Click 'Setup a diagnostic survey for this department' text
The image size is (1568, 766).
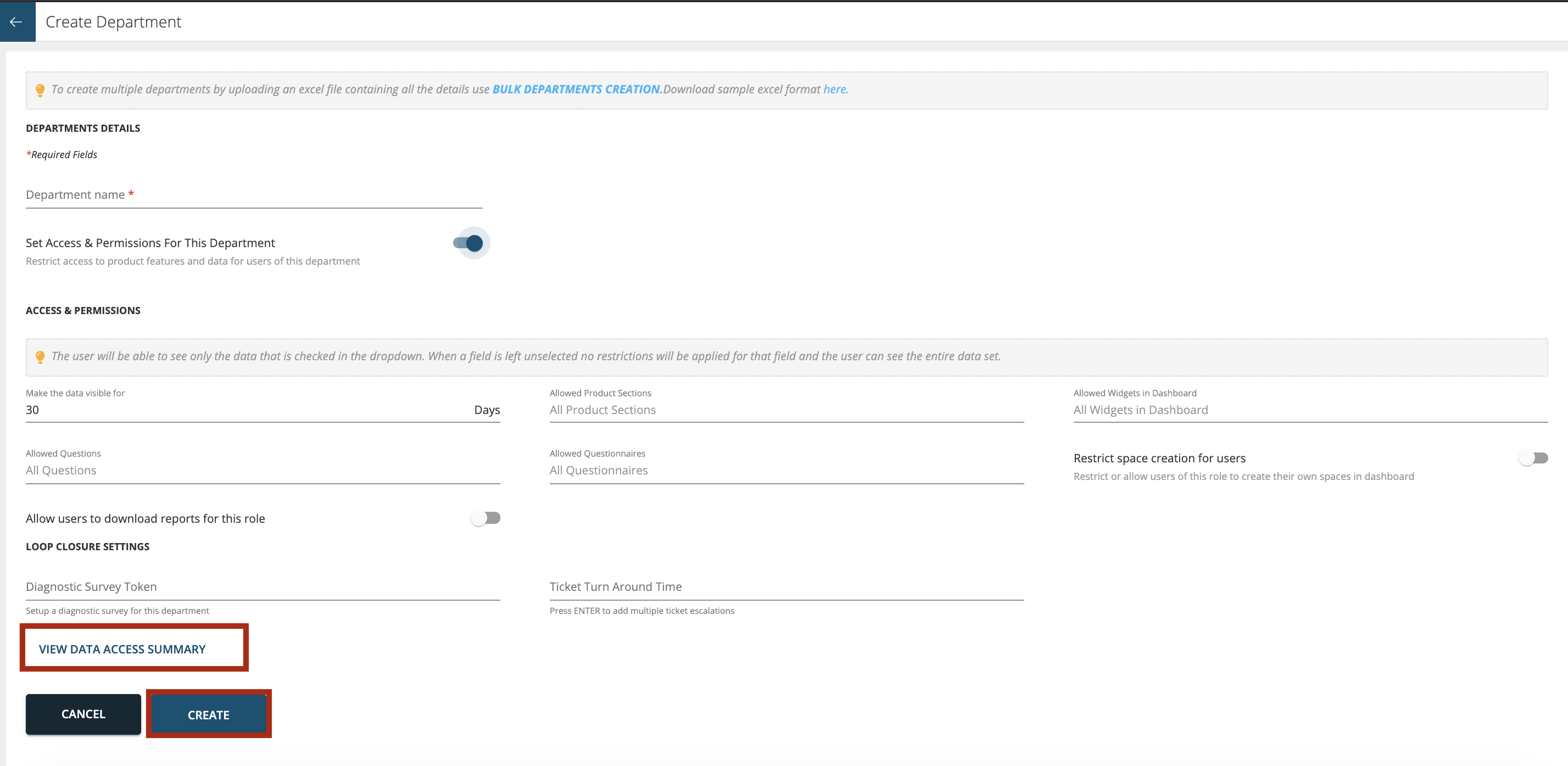(x=118, y=611)
